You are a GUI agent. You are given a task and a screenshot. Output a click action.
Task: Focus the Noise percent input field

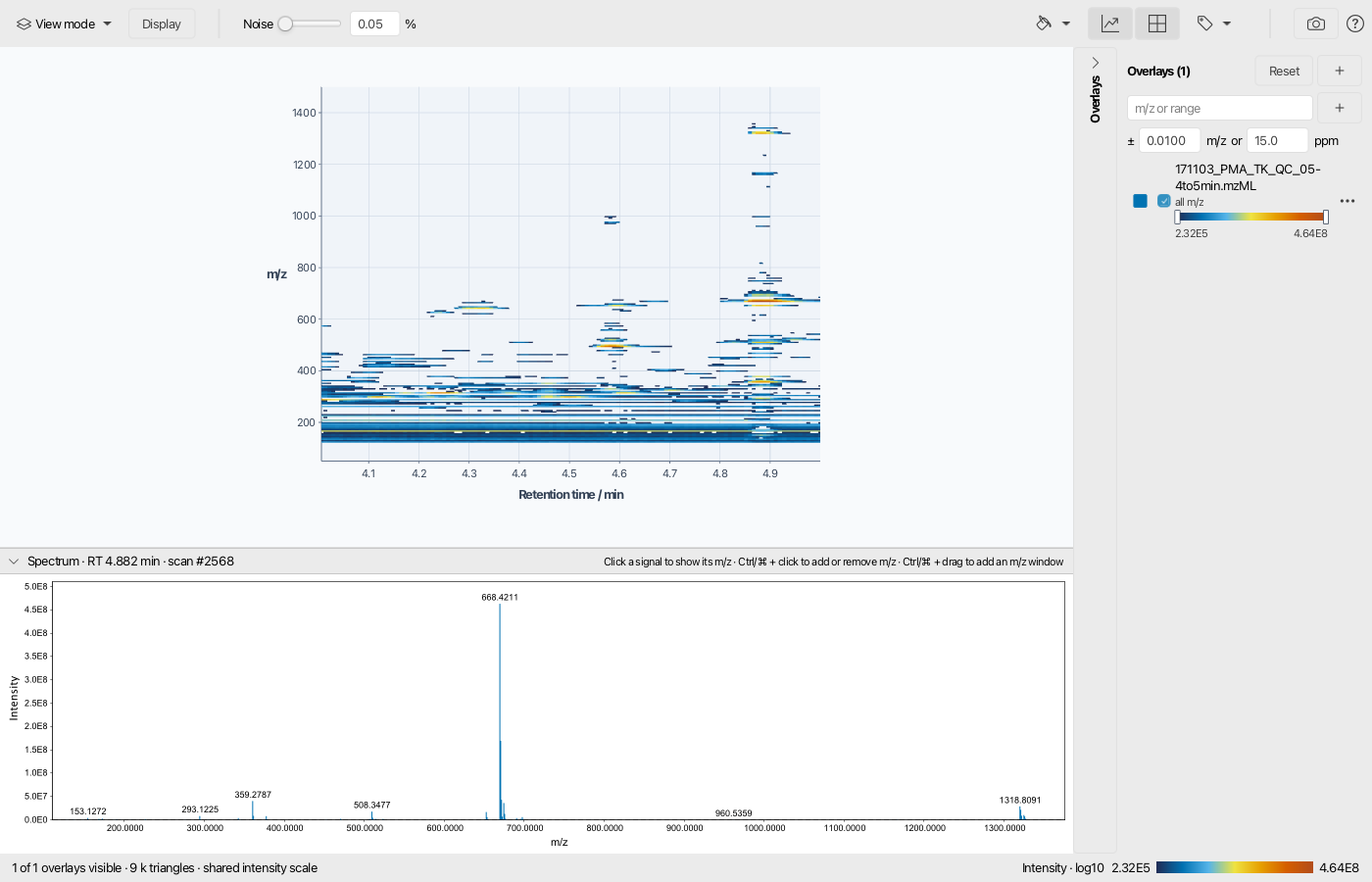[374, 24]
